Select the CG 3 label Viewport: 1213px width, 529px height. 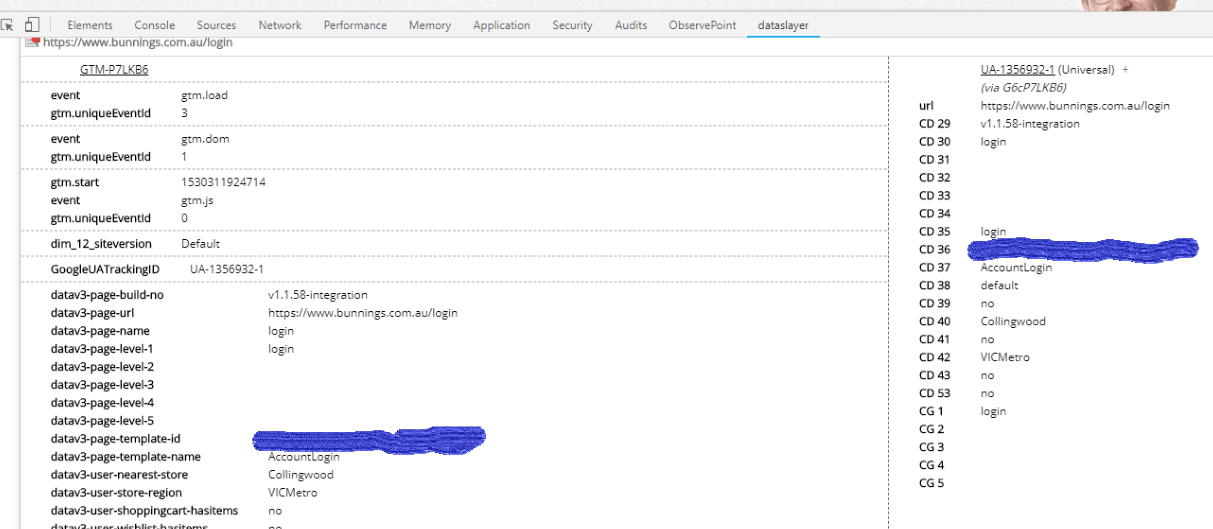click(x=931, y=448)
